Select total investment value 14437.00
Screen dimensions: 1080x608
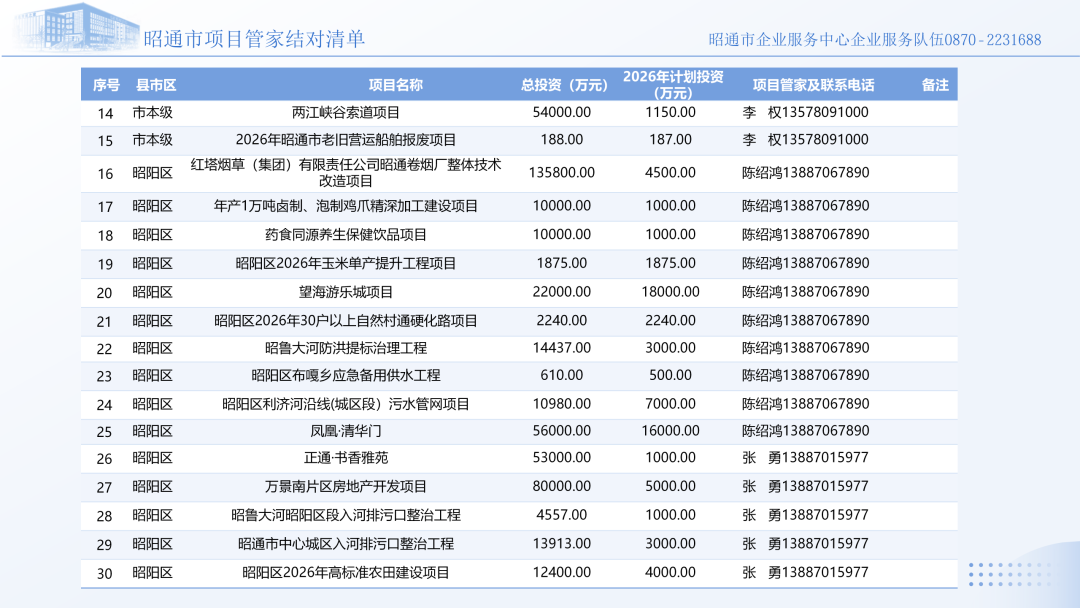[x=561, y=348]
